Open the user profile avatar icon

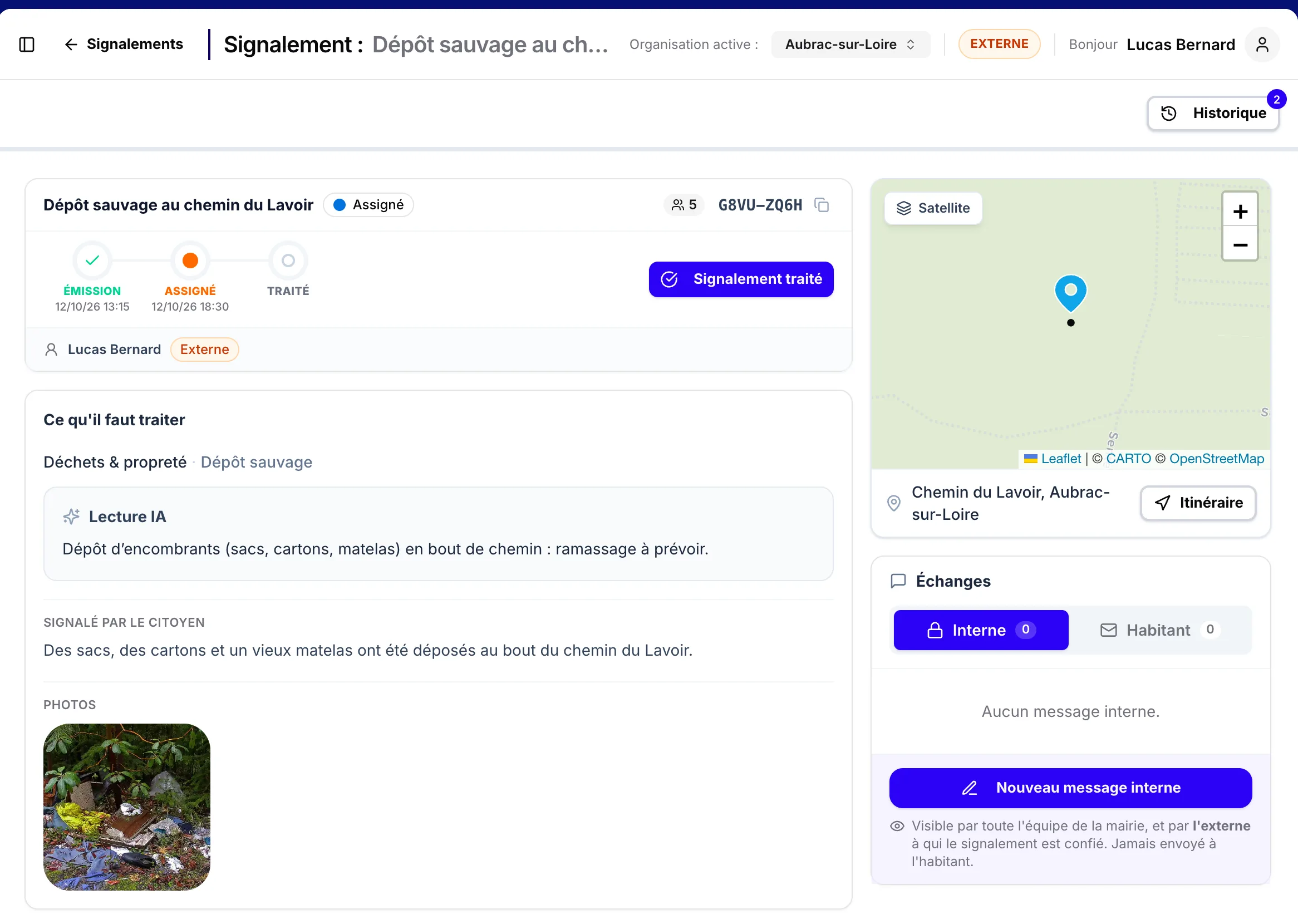coord(1262,45)
